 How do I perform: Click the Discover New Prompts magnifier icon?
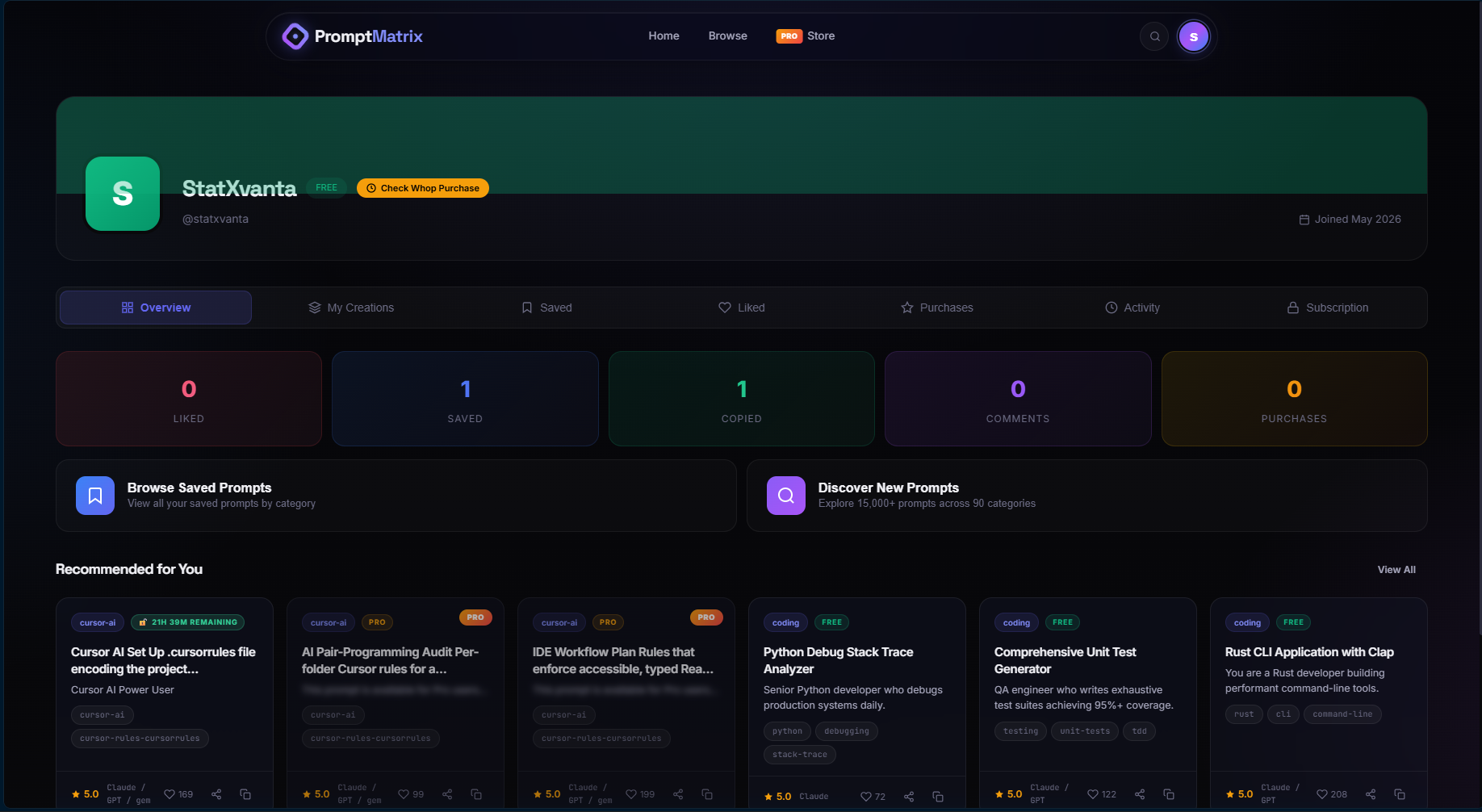pos(786,496)
